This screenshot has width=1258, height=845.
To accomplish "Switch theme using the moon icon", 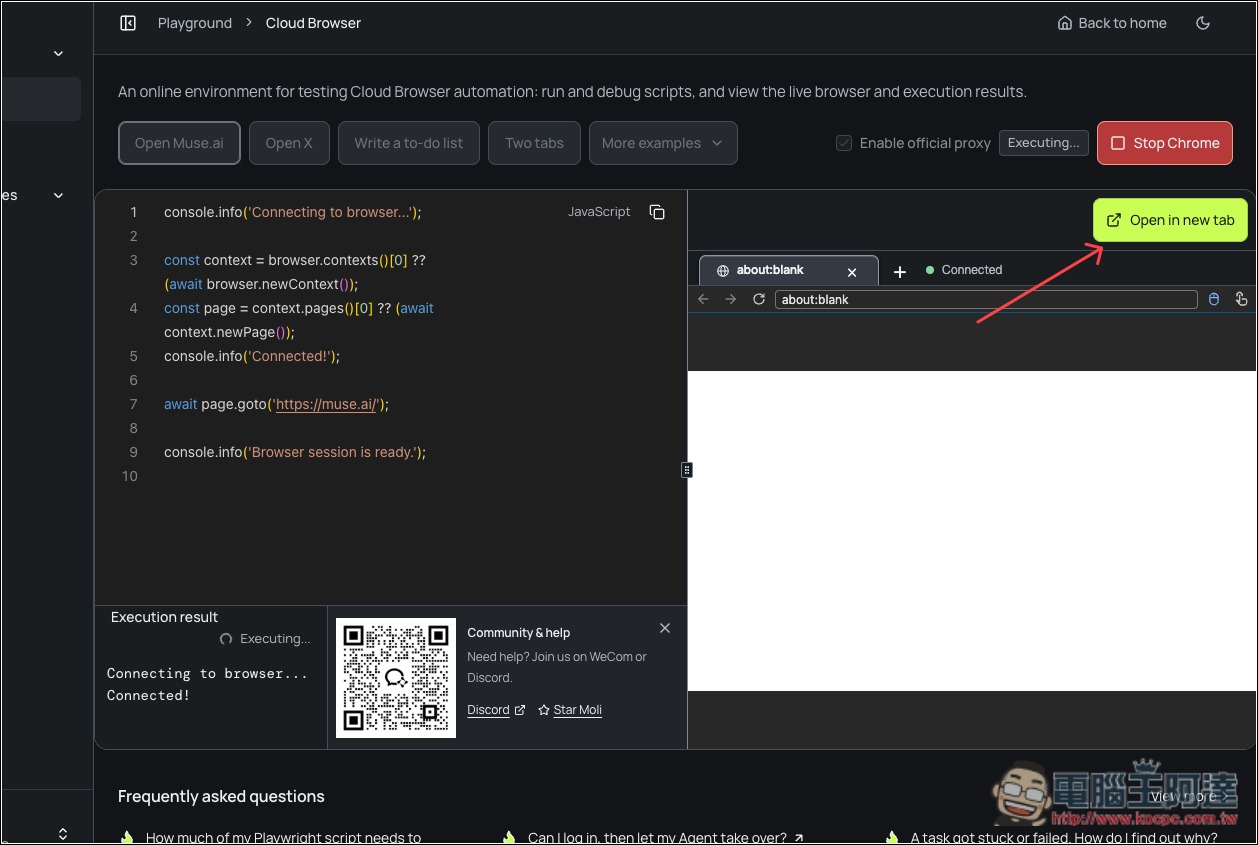I will click(x=1203, y=23).
